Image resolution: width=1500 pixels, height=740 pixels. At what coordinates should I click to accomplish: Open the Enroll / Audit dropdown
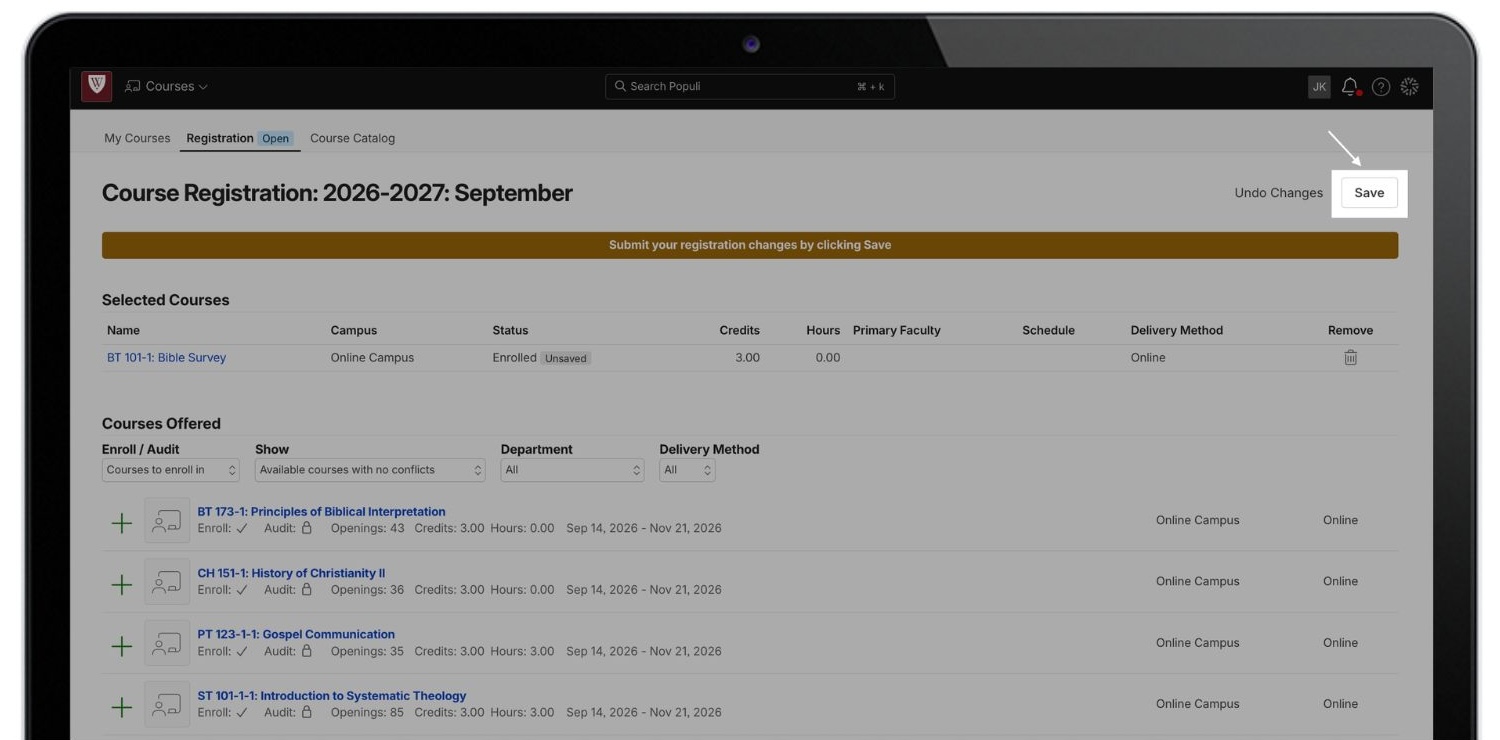171,470
